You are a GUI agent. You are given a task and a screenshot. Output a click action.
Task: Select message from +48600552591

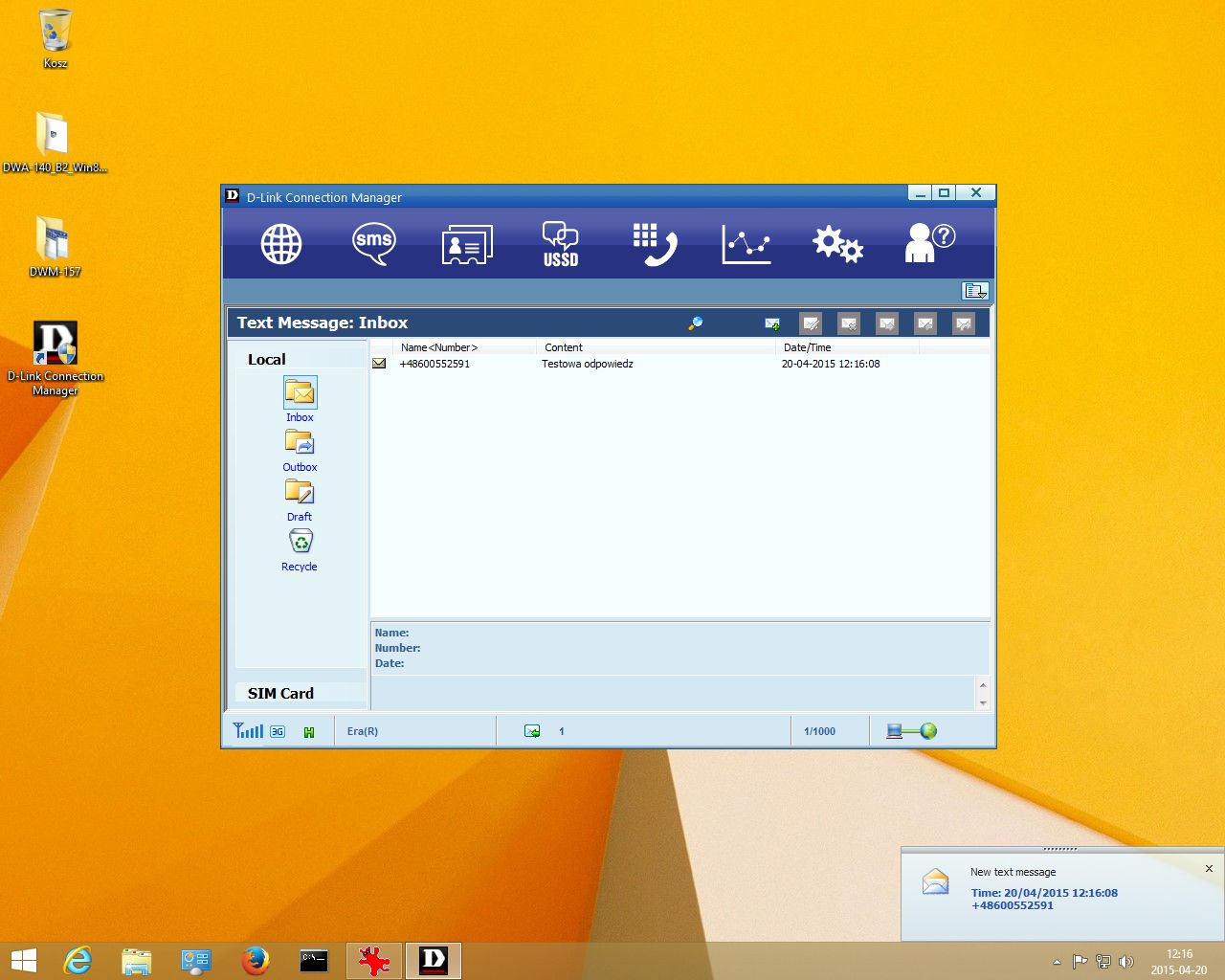(434, 364)
